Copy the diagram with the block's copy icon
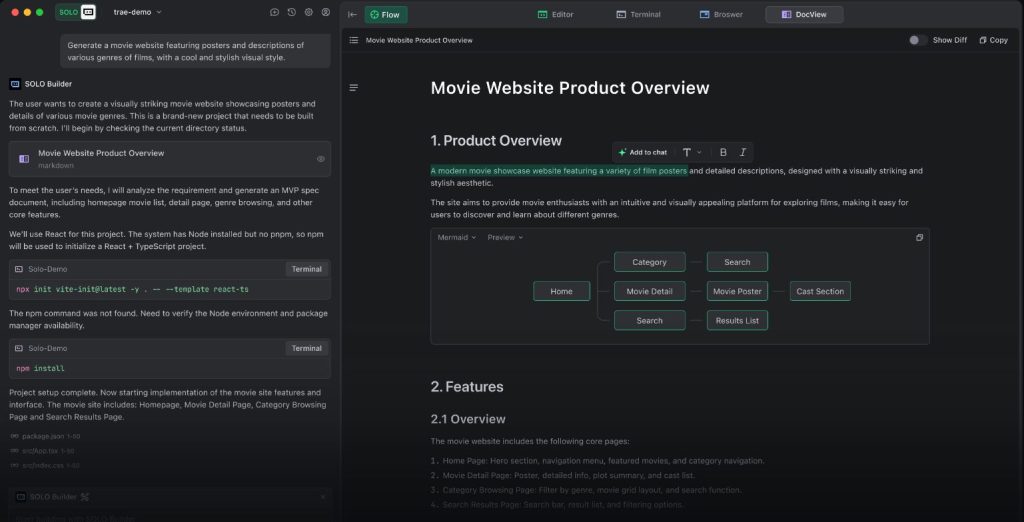The image size is (1024, 522). point(919,238)
